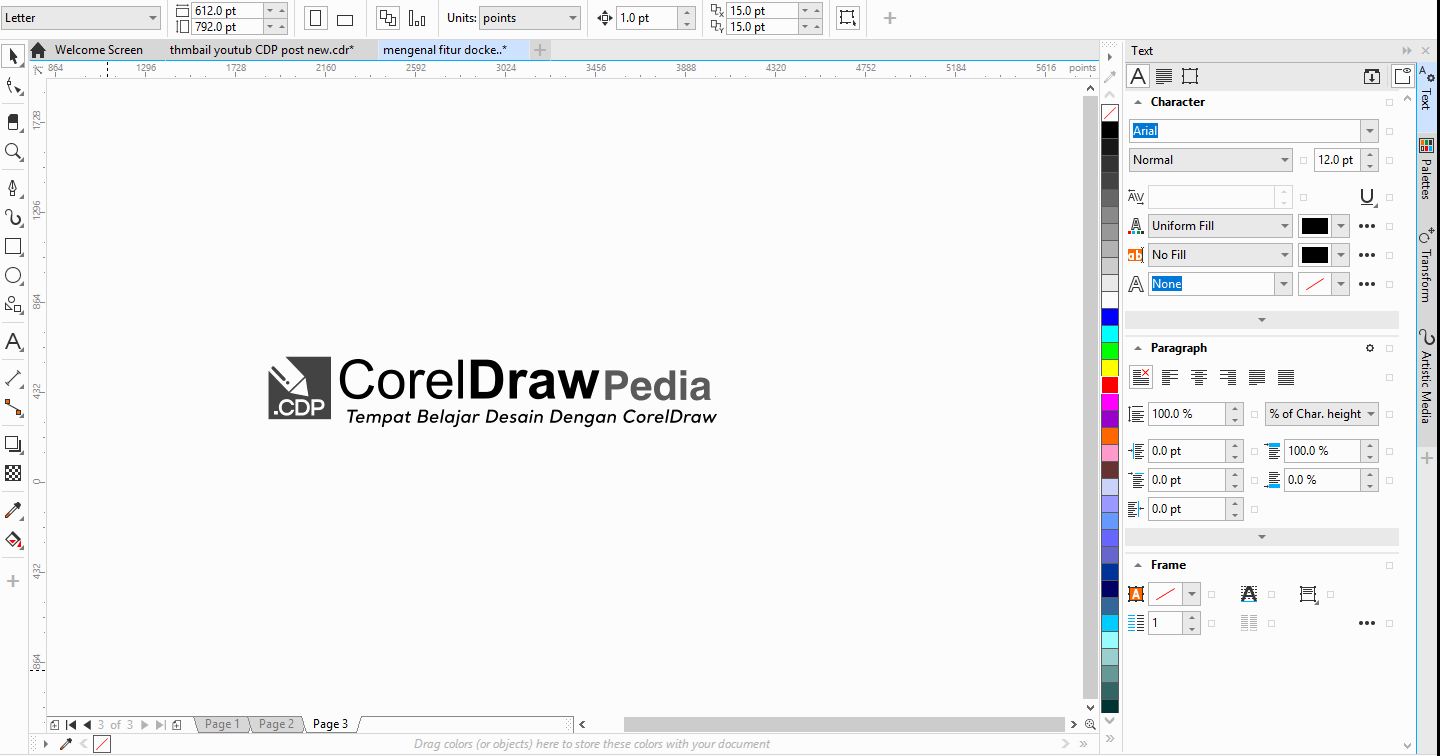Toggle checkbox beside Frame header

[1390, 565]
